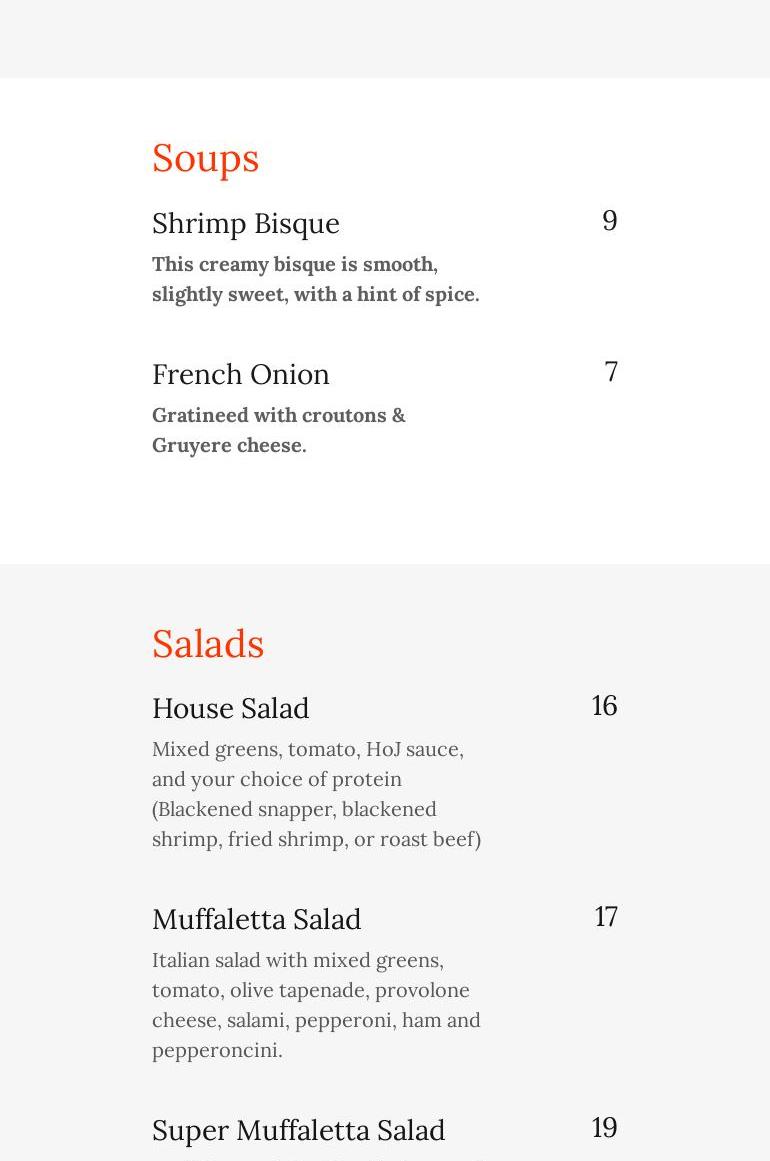This screenshot has width=770, height=1161.
Task: Click the Shrimp Bisque price of 9
Action: pos(609,221)
